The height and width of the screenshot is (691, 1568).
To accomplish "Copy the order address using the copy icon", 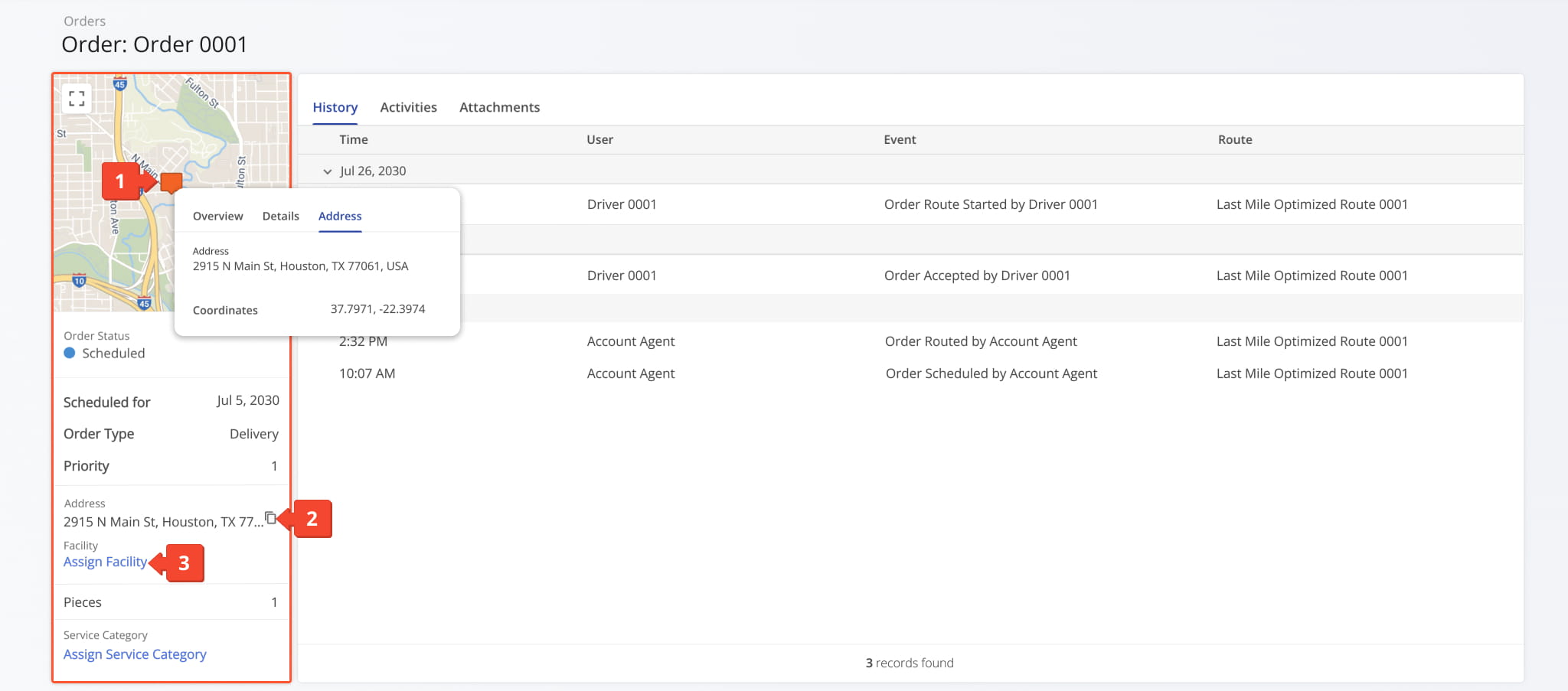I will pyautogui.click(x=272, y=518).
